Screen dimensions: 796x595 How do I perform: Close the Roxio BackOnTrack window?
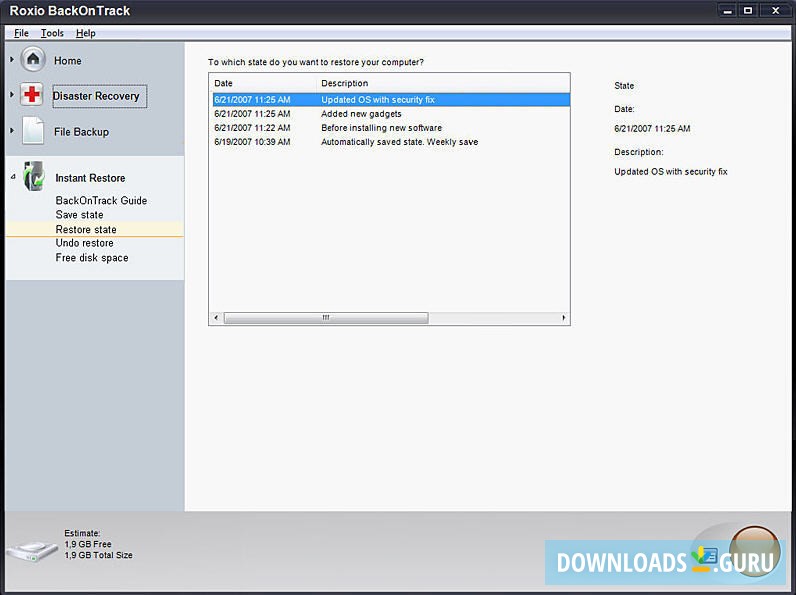776,11
